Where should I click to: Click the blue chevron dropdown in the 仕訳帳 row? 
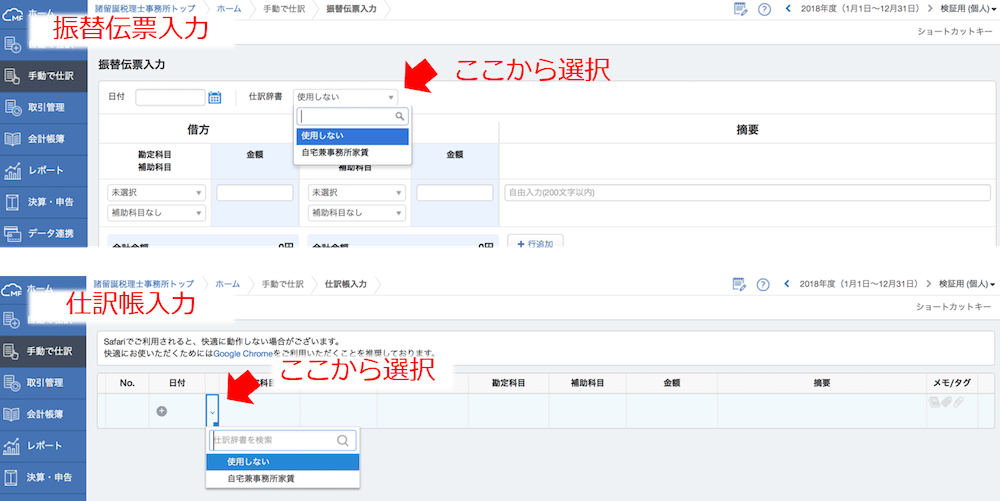[x=212, y=411]
